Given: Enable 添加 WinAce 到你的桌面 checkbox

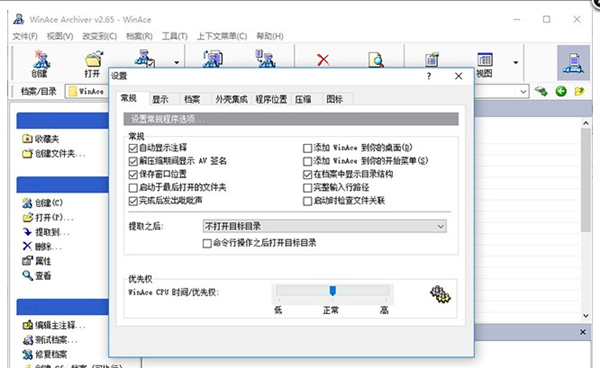Looking at the screenshot, I should coord(307,148).
